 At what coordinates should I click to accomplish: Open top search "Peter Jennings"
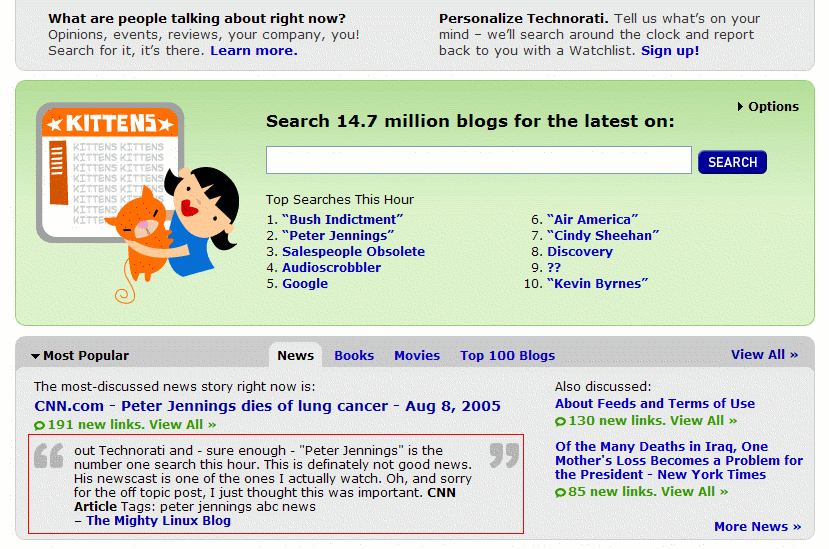tap(338, 236)
